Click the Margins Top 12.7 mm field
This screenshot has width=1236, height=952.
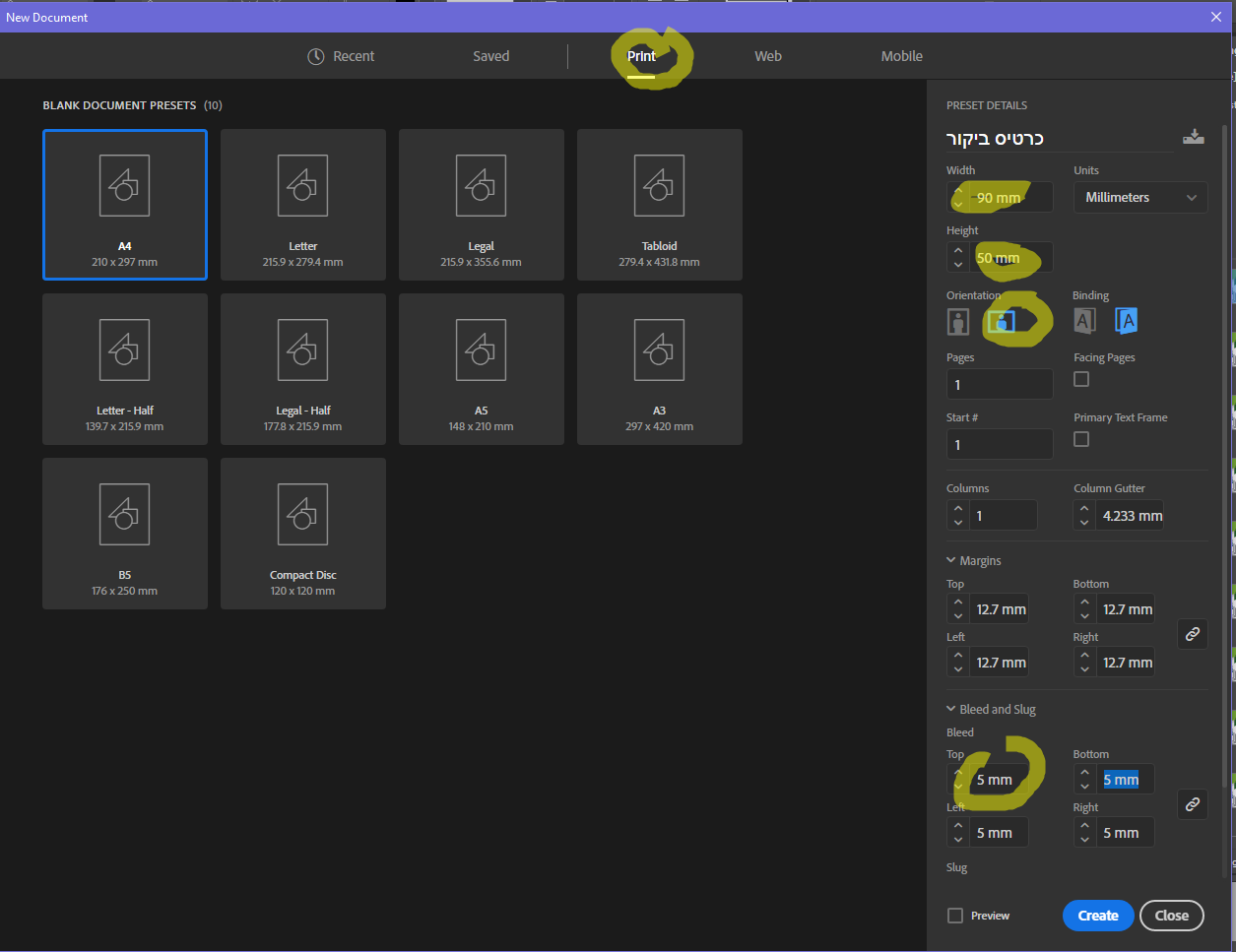[x=1000, y=609]
